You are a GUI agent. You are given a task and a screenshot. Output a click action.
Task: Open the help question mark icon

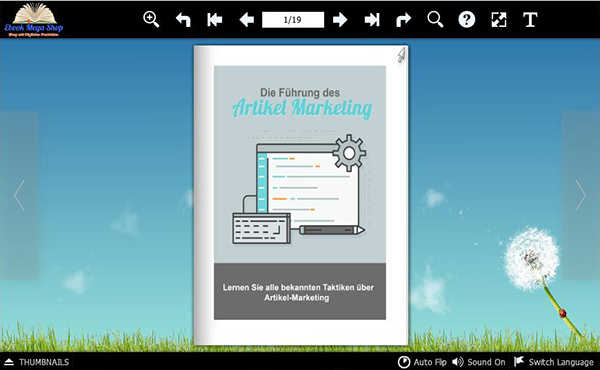tap(467, 20)
